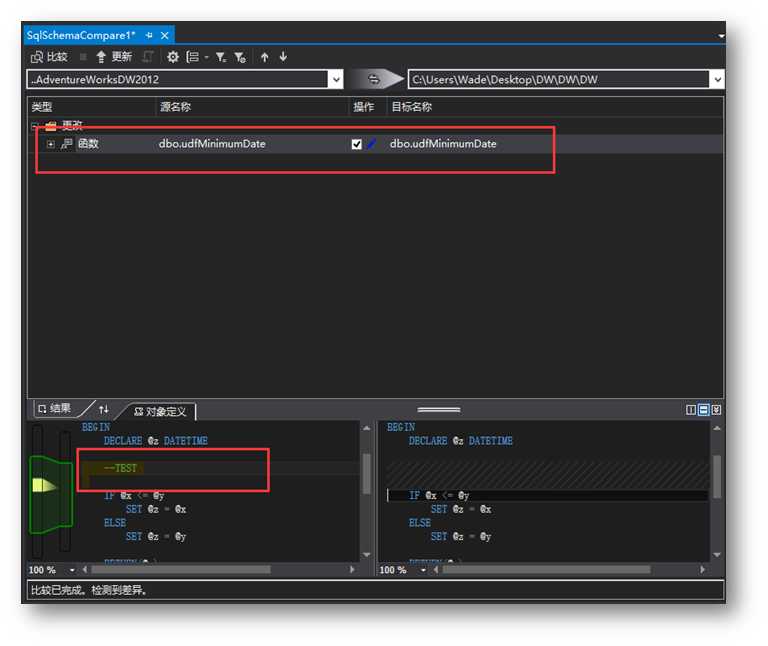The image size is (768, 646).
Task: Click the 操作 column header
Action: point(367,107)
